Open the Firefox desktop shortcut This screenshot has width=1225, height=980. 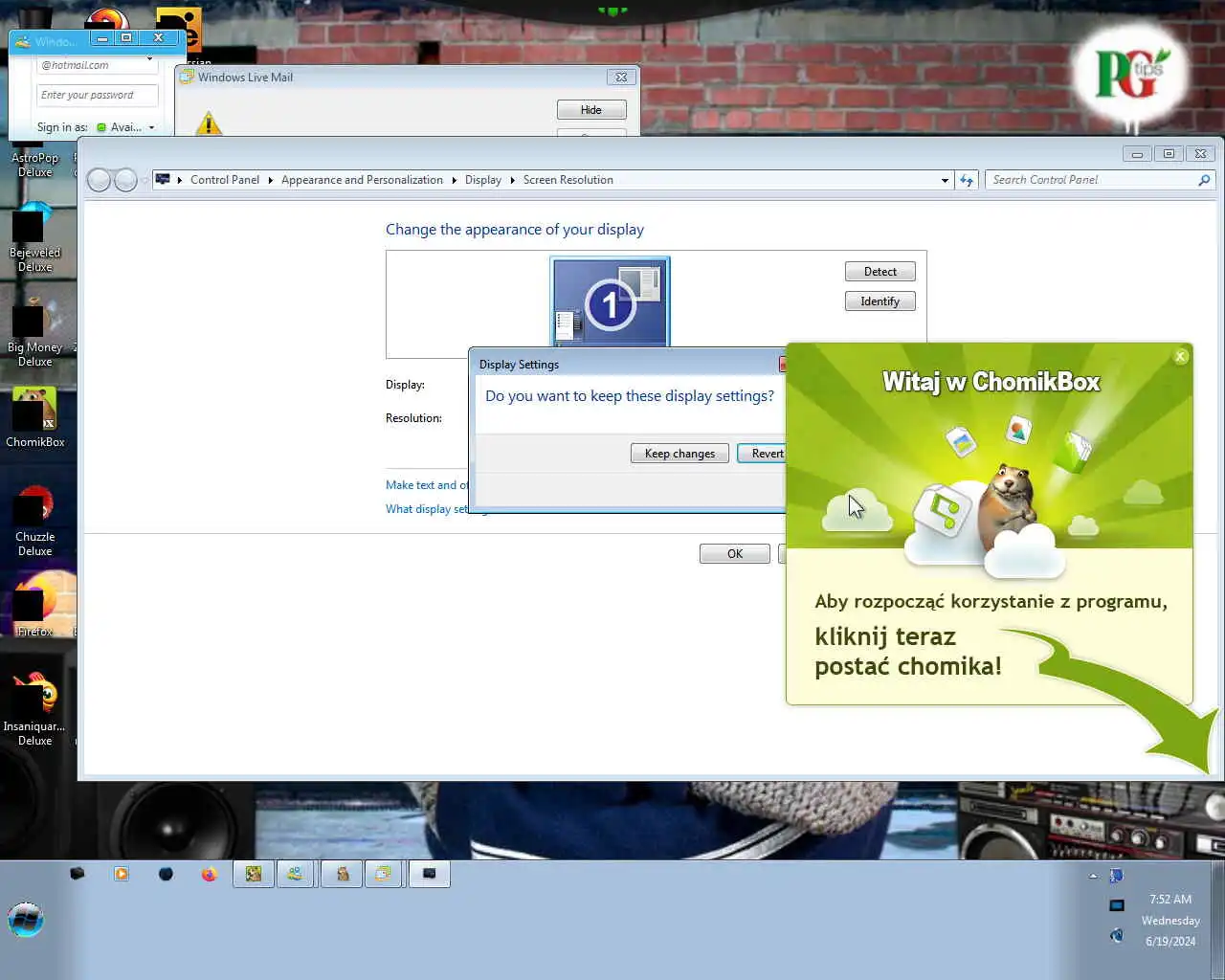click(34, 606)
